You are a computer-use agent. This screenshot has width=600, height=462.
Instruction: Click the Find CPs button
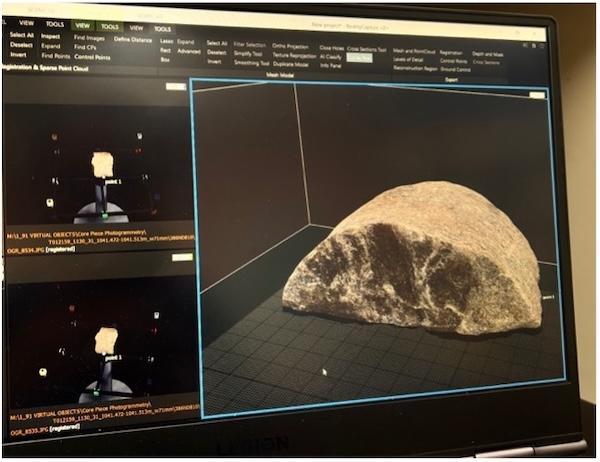point(85,47)
